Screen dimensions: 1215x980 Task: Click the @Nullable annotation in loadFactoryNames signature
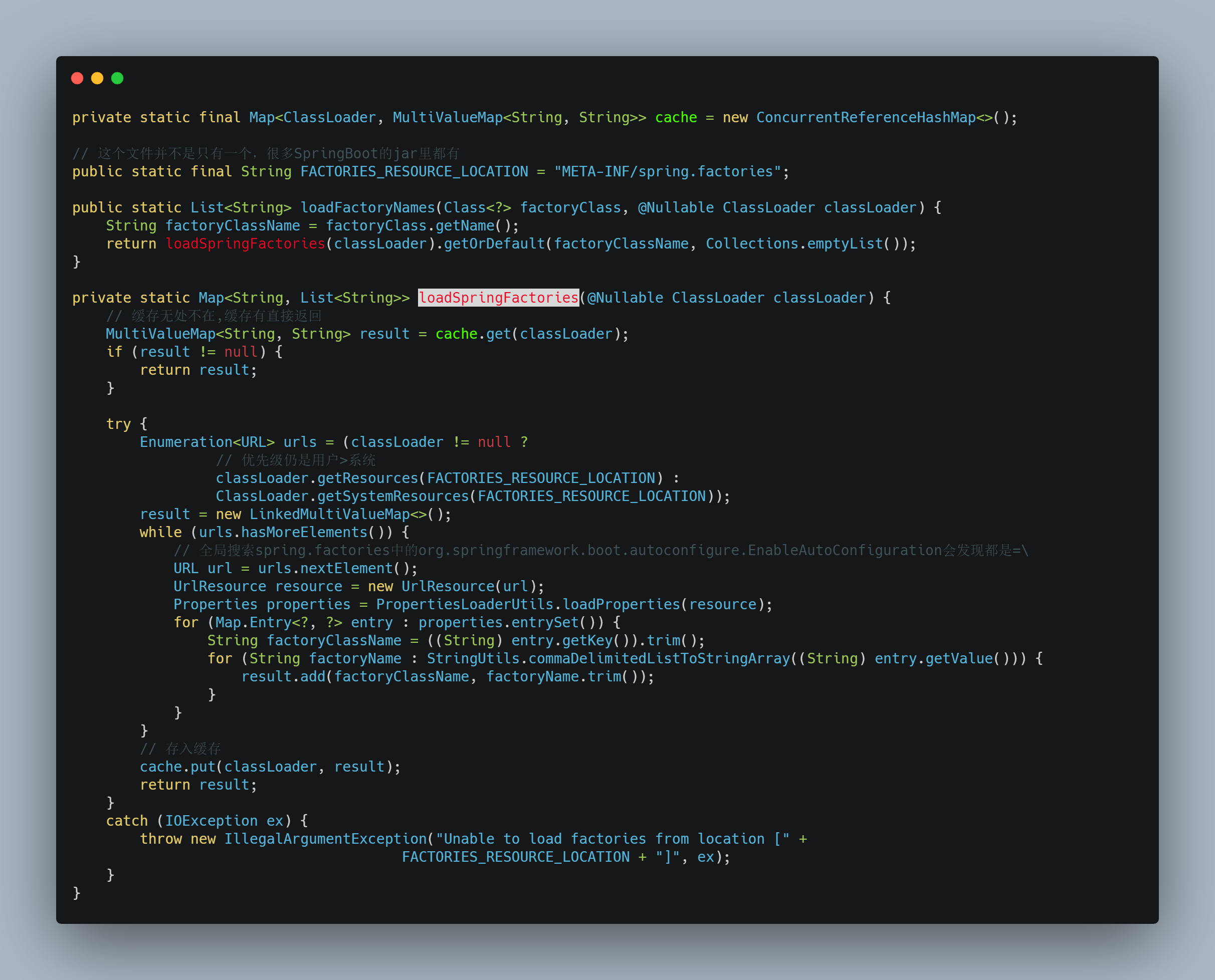click(x=676, y=208)
